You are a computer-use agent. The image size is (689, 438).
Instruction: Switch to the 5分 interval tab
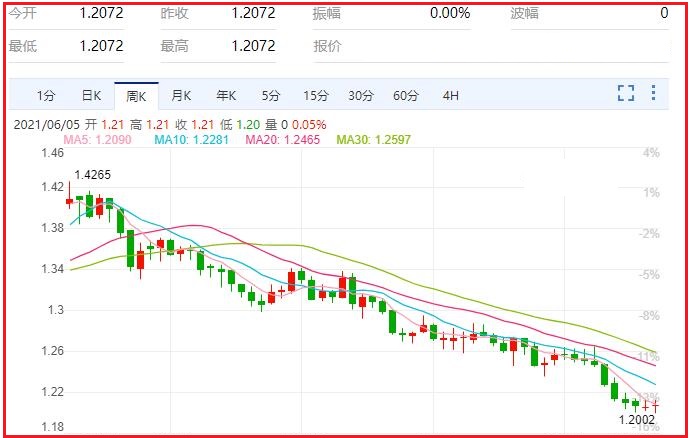pos(271,96)
